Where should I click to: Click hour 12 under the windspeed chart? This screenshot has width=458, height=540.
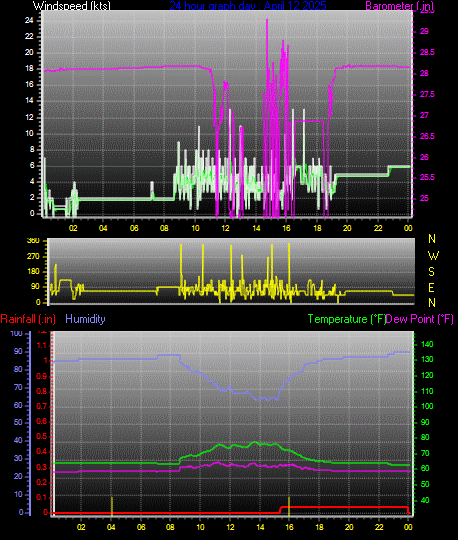(x=225, y=228)
